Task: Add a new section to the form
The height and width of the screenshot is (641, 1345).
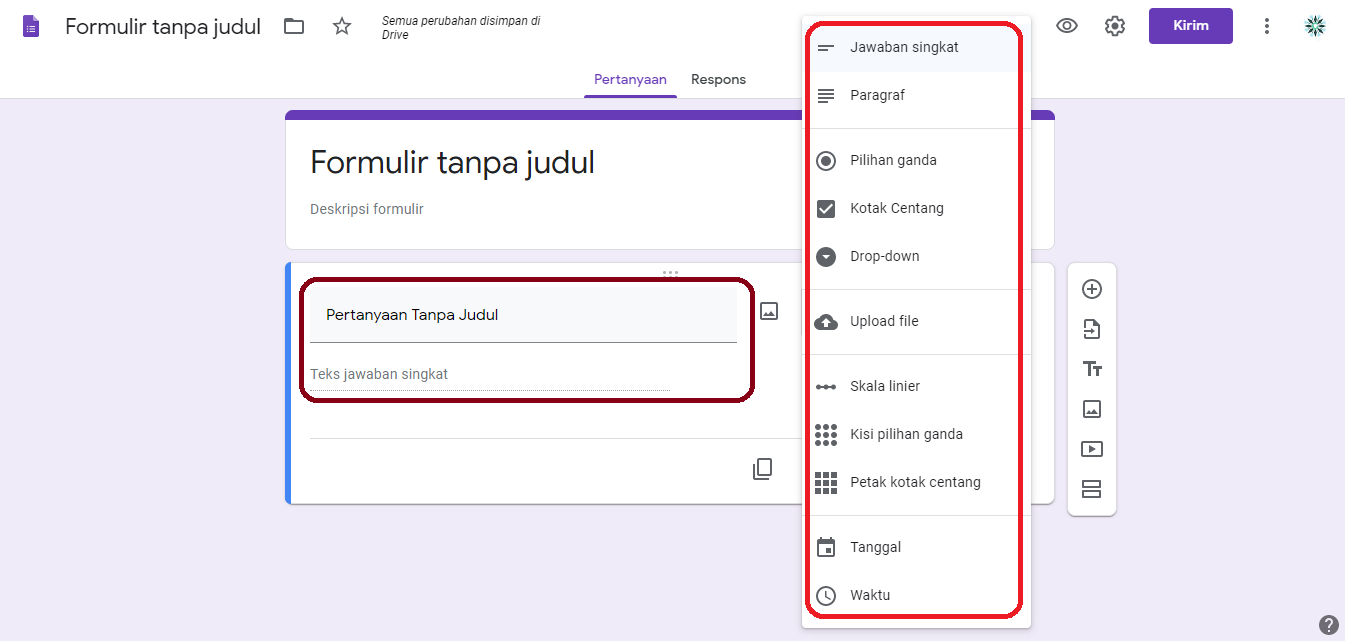Action: [1092, 488]
